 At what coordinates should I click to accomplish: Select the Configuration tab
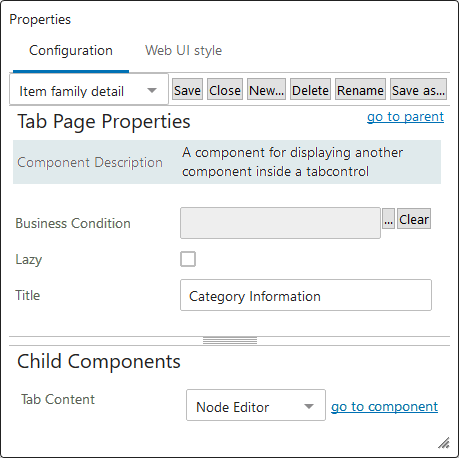coord(71,50)
